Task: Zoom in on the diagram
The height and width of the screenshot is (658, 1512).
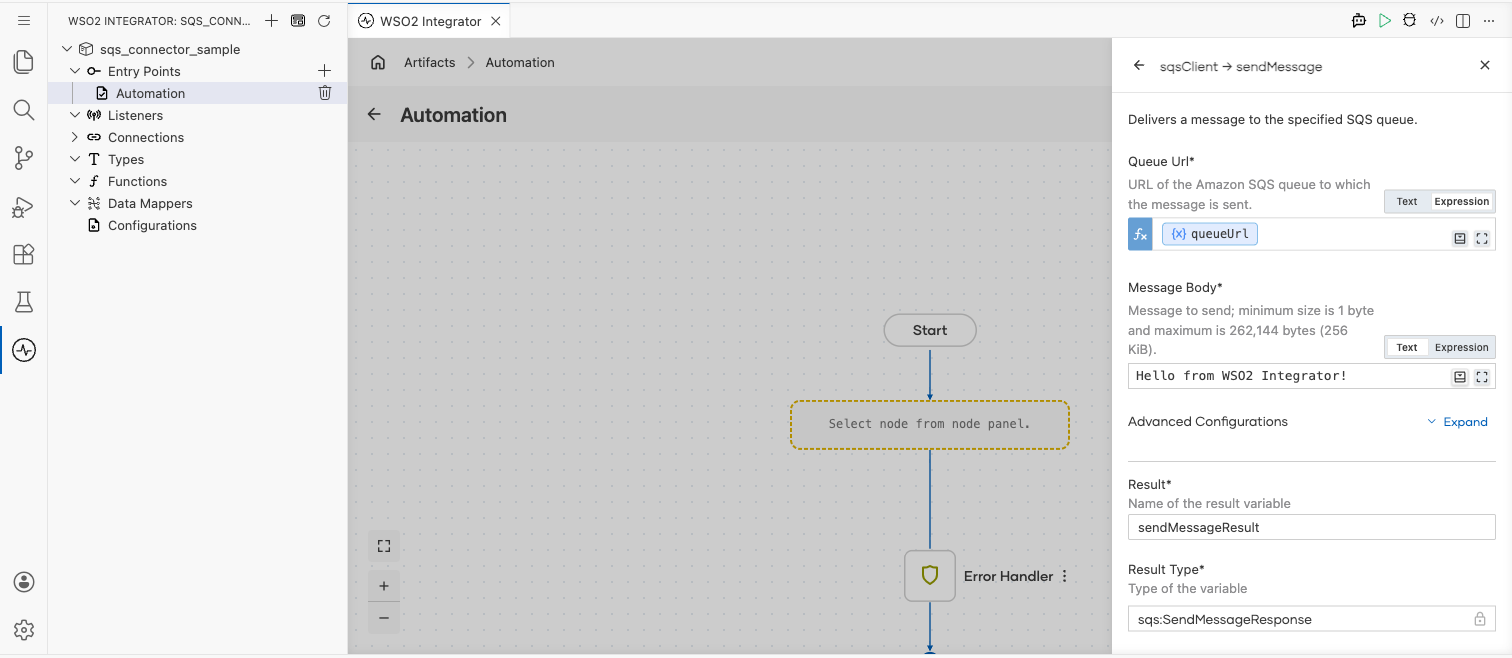Action: tap(384, 586)
